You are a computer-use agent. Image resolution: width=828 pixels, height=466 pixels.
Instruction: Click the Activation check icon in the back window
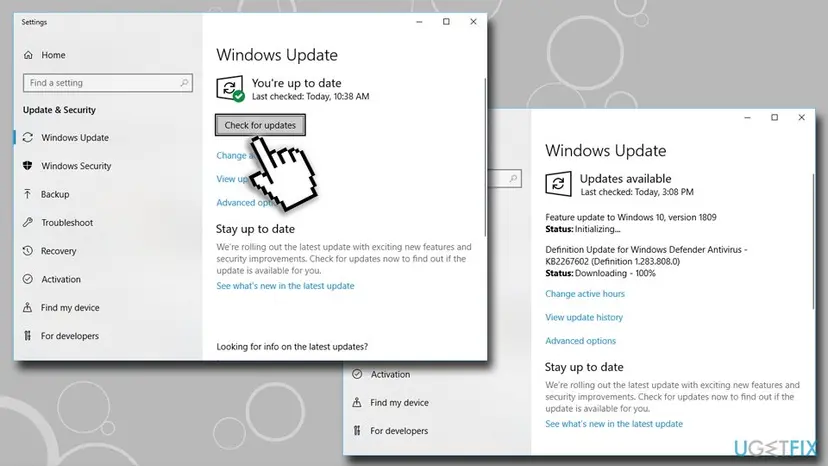(x=357, y=374)
